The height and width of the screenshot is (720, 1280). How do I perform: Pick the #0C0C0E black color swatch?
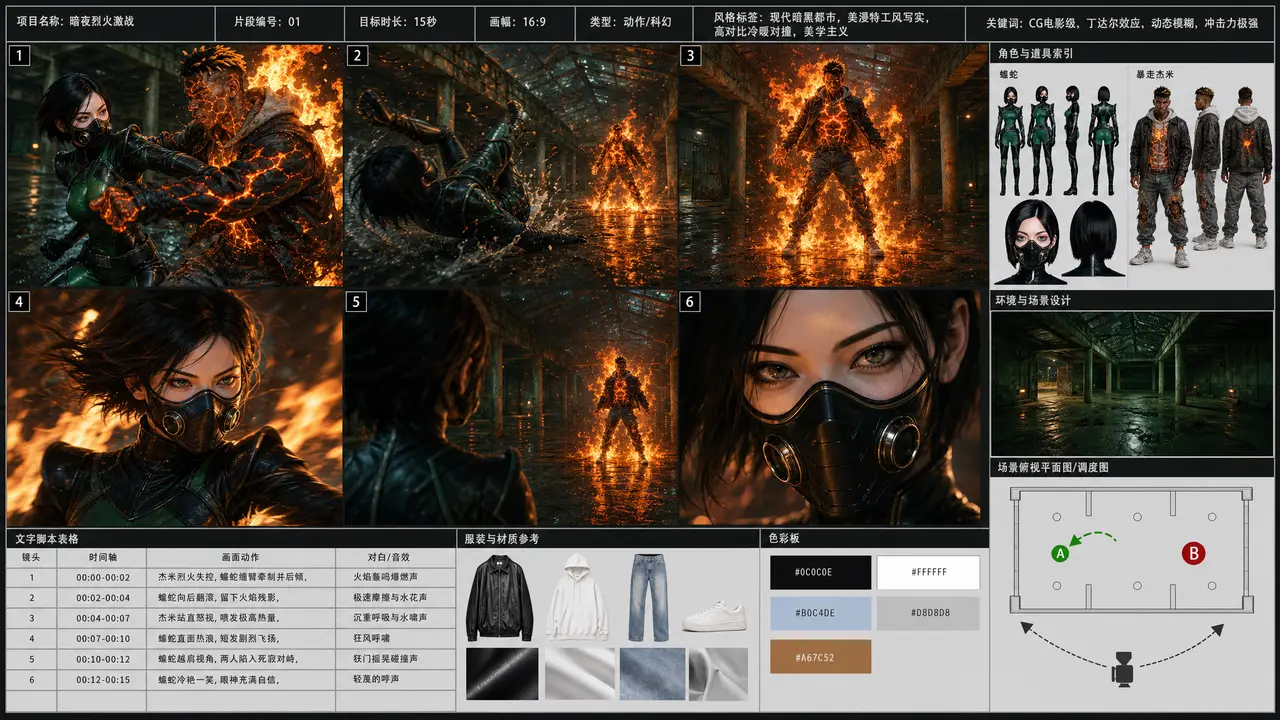[820, 573]
